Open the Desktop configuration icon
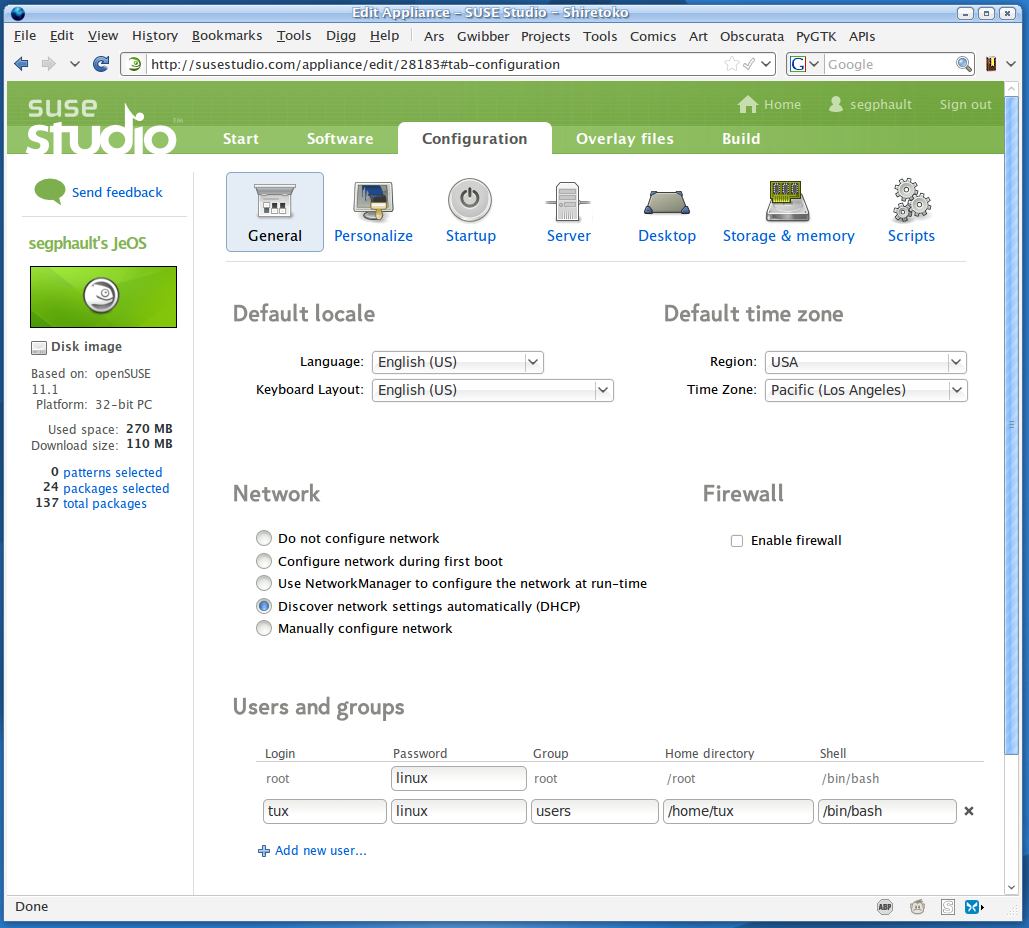 tap(667, 202)
